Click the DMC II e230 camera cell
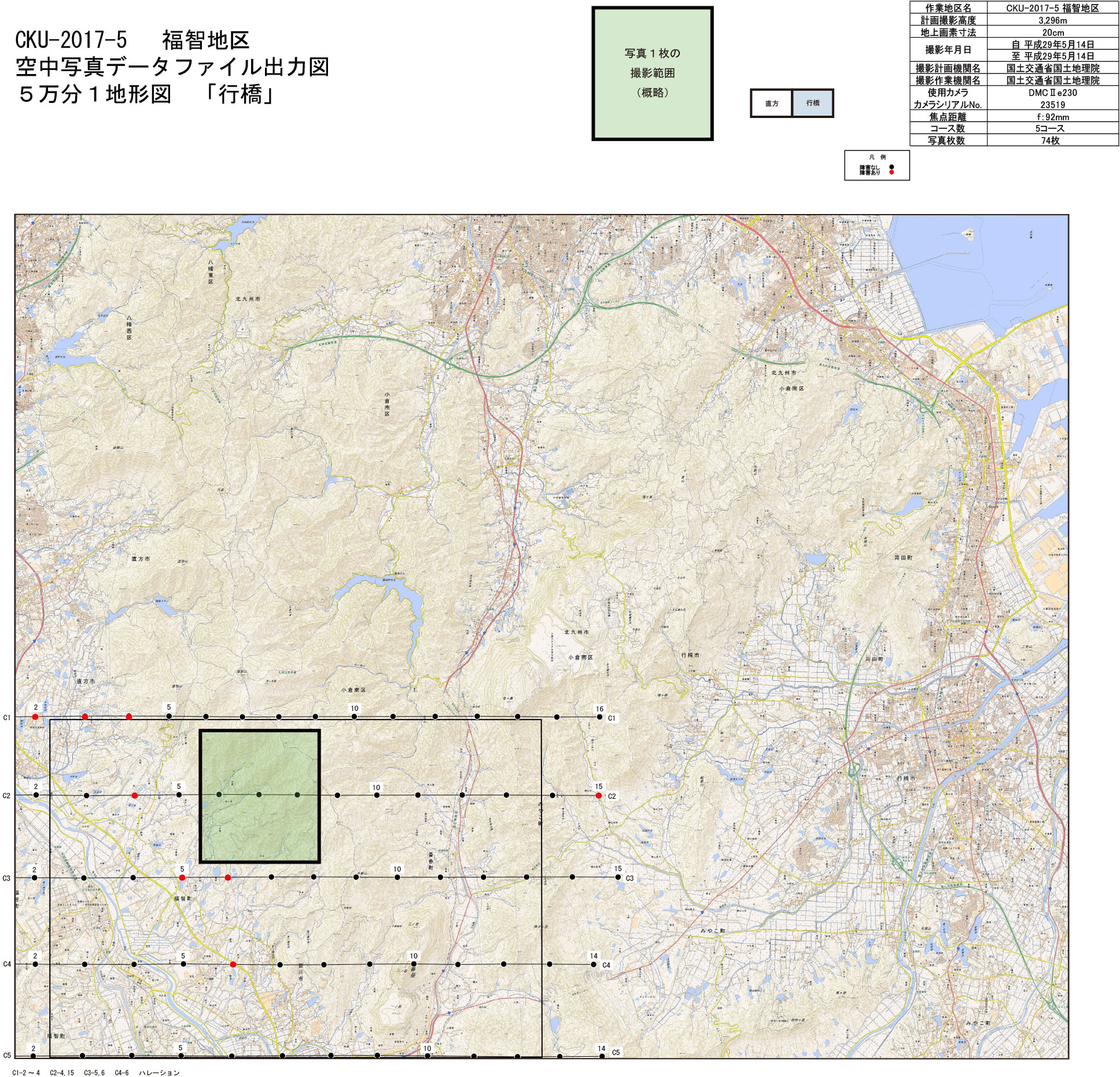Viewport: 1120px width, 1077px height. coord(1052,93)
